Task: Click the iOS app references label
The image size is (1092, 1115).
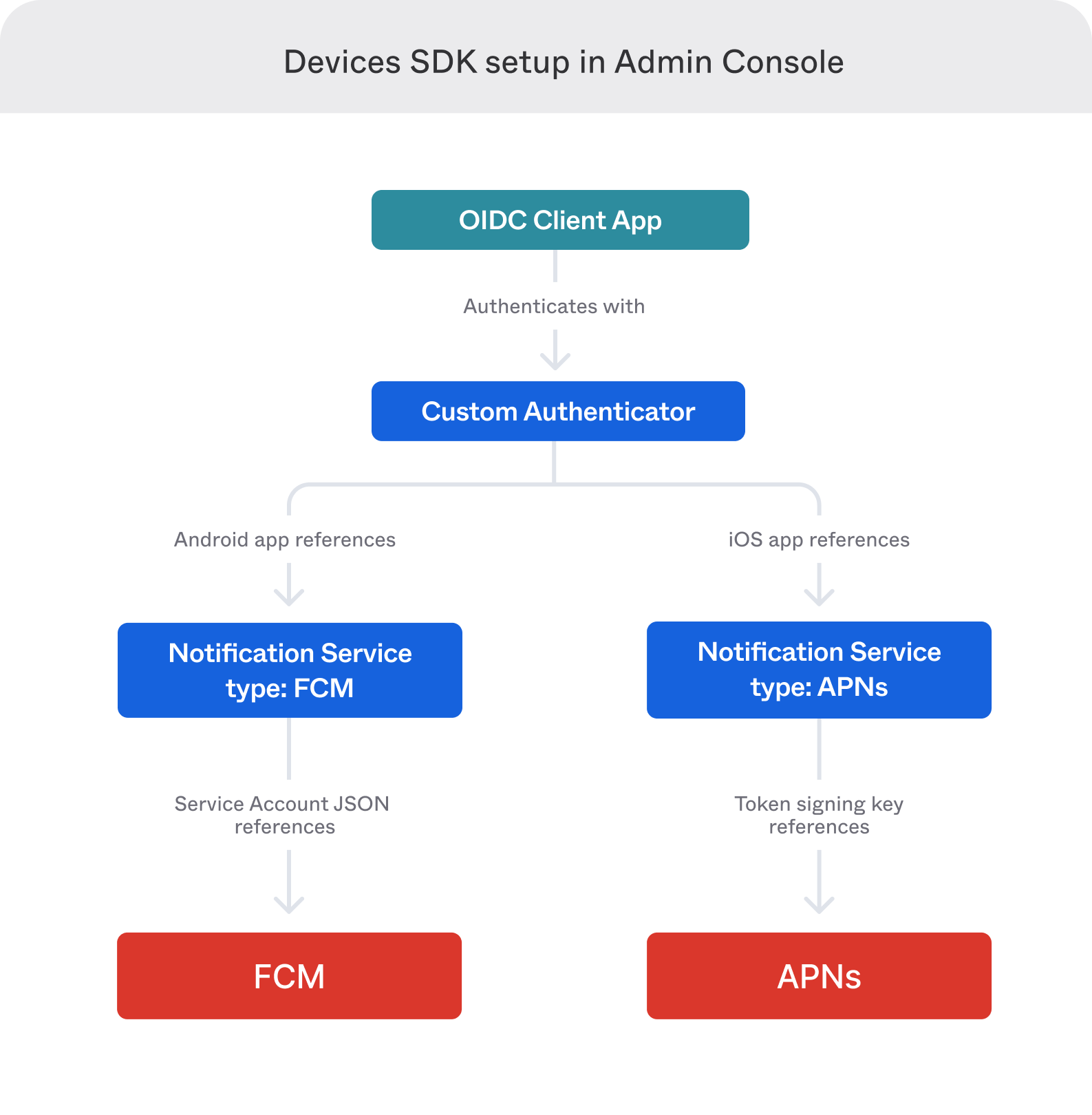Action: click(819, 540)
